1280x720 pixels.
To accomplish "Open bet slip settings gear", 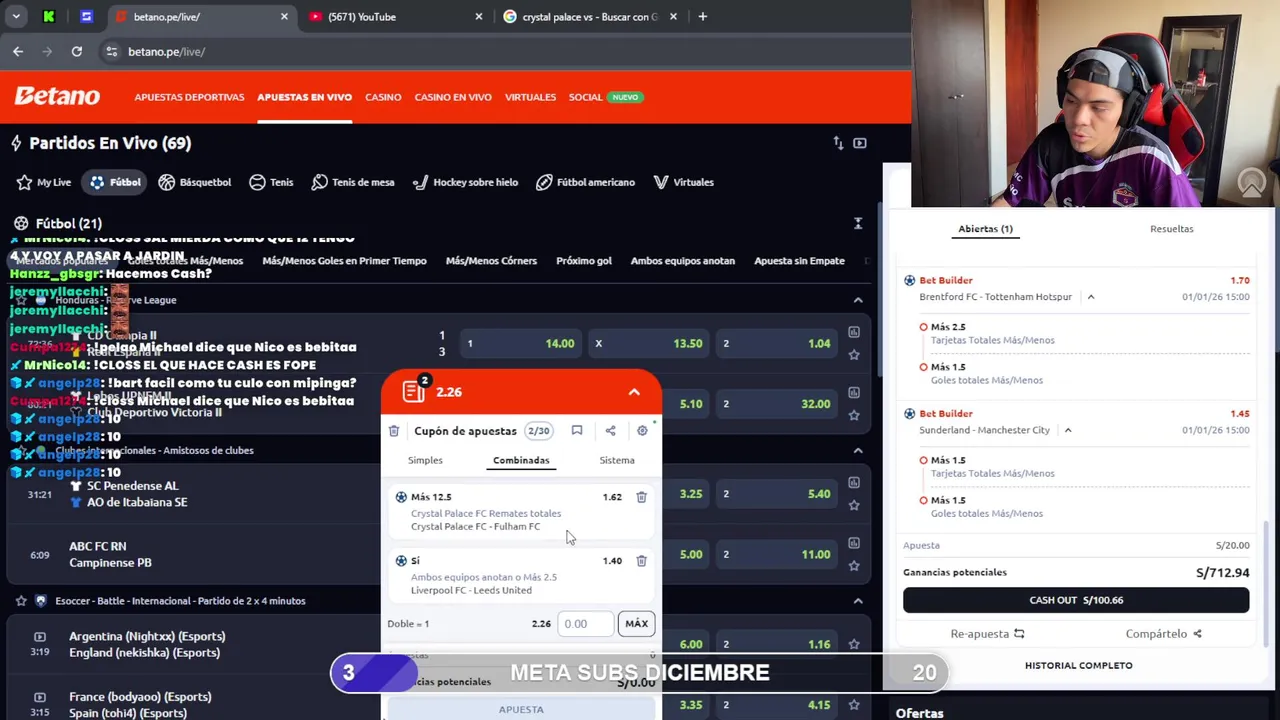I will pos(642,431).
